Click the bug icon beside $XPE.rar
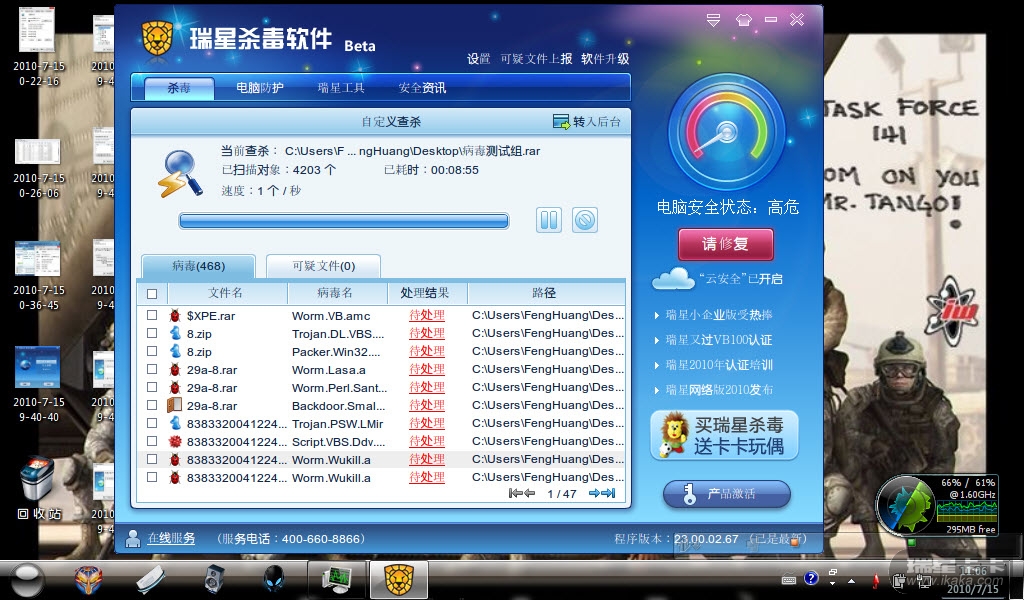Viewport: 1024px width, 600px height. coord(174,315)
